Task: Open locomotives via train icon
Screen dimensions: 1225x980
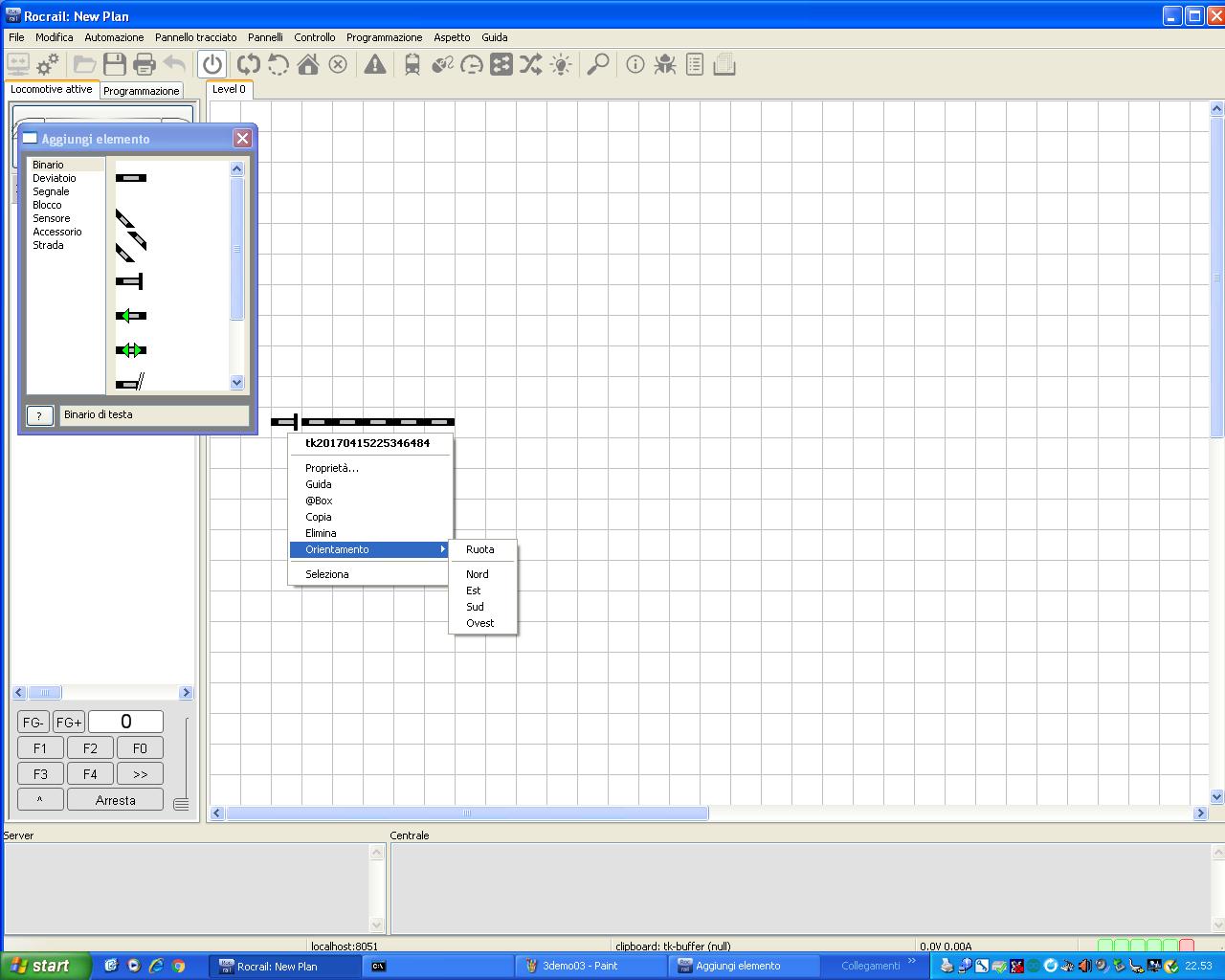Action: (412, 65)
